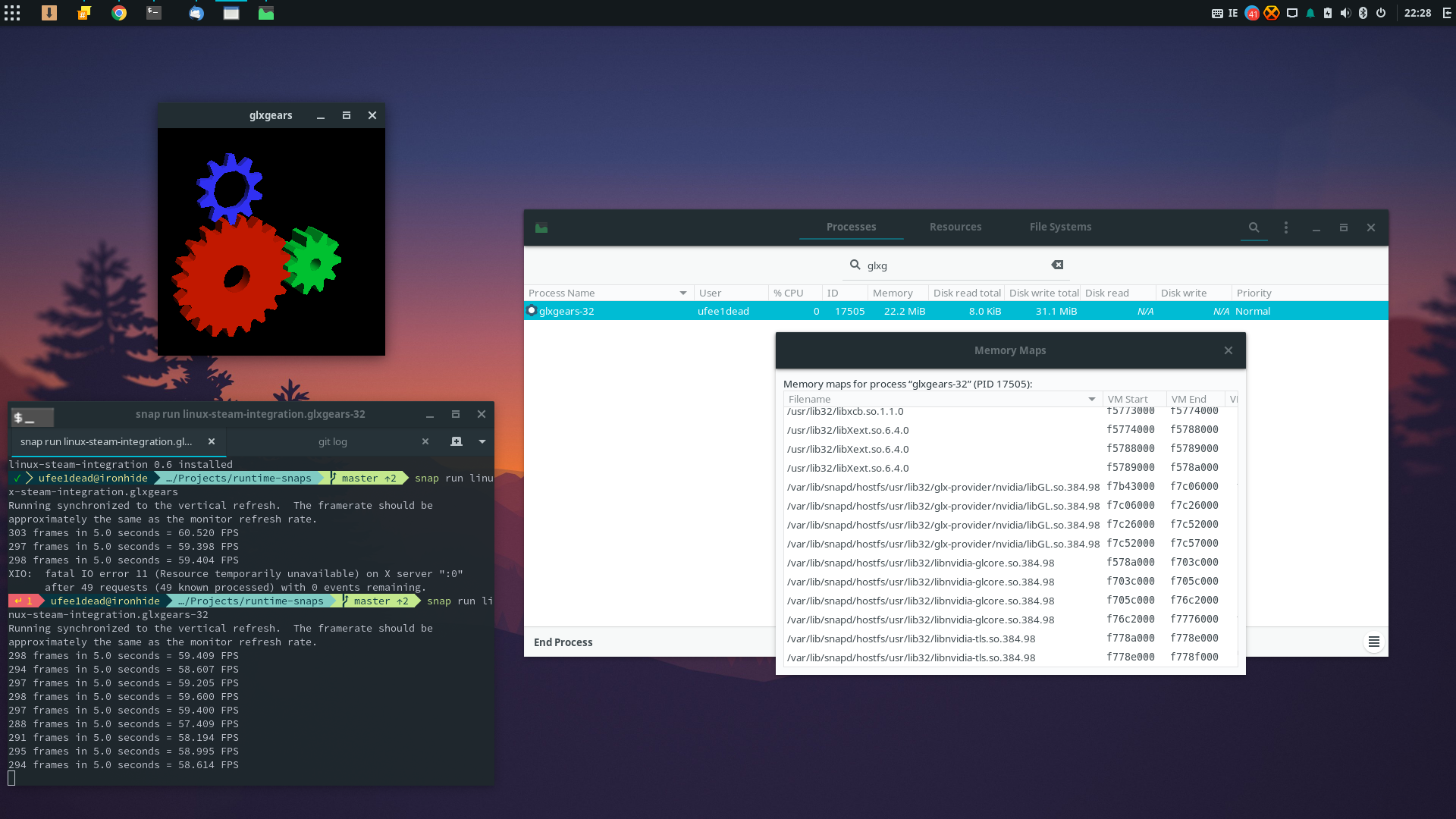Sort processes by User column
This screenshot has height=819, width=1456.
[x=731, y=293]
